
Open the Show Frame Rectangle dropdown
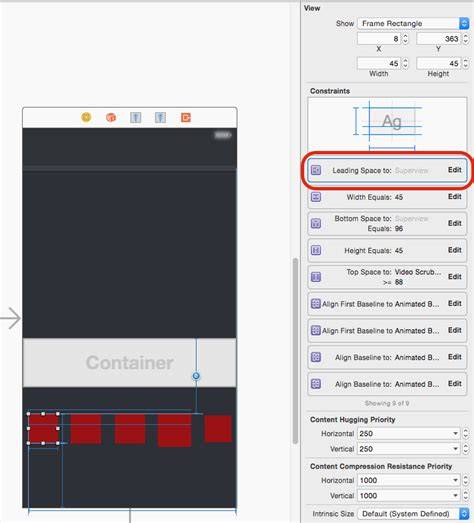tap(413, 23)
